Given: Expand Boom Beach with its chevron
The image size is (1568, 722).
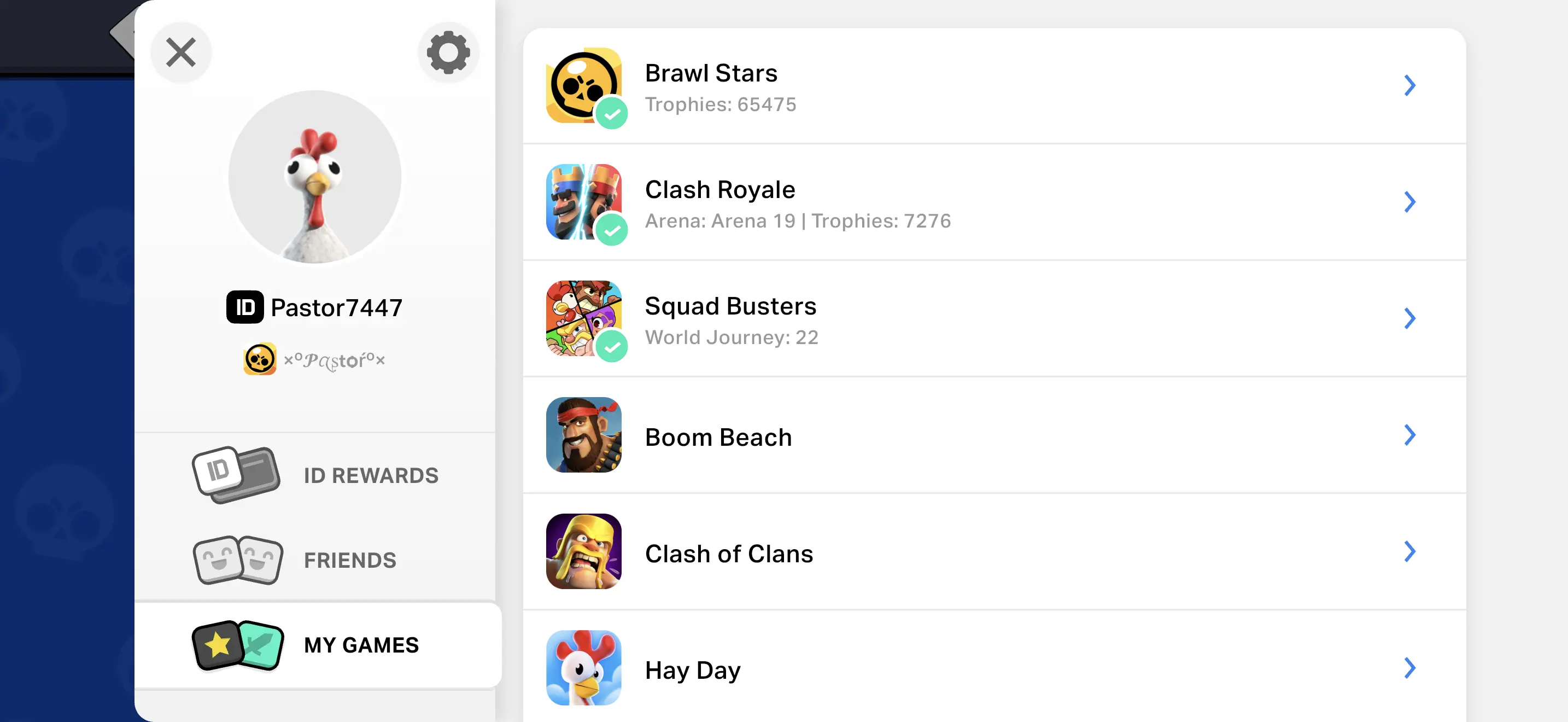Looking at the screenshot, I should click(x=1409, y=435).
